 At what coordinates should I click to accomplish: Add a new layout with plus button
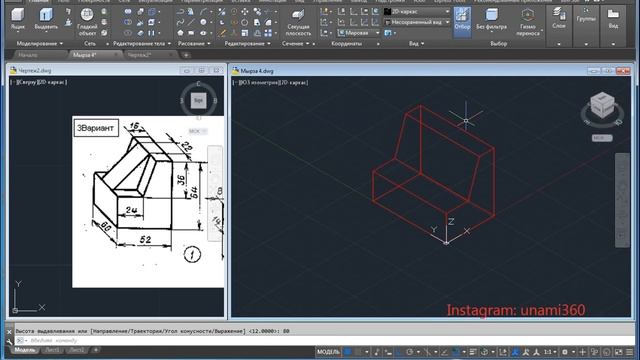[96, 350]
